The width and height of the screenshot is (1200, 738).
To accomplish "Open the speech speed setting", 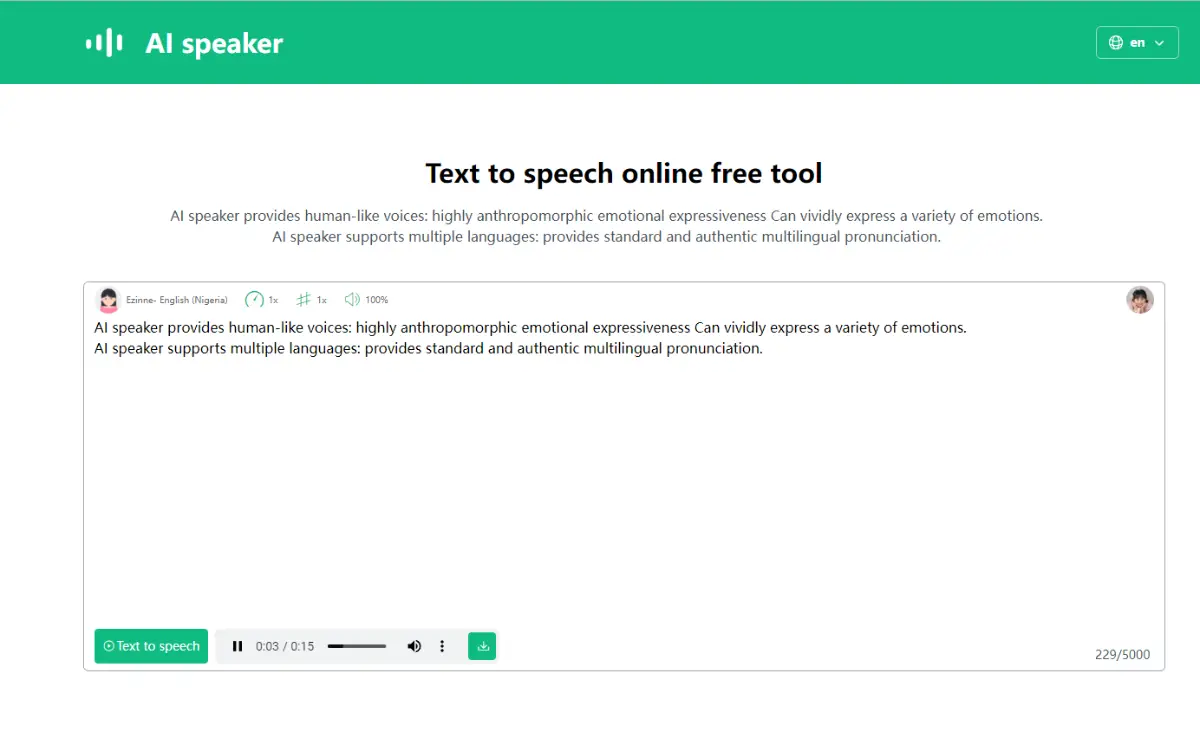I will tap(261, 299).
